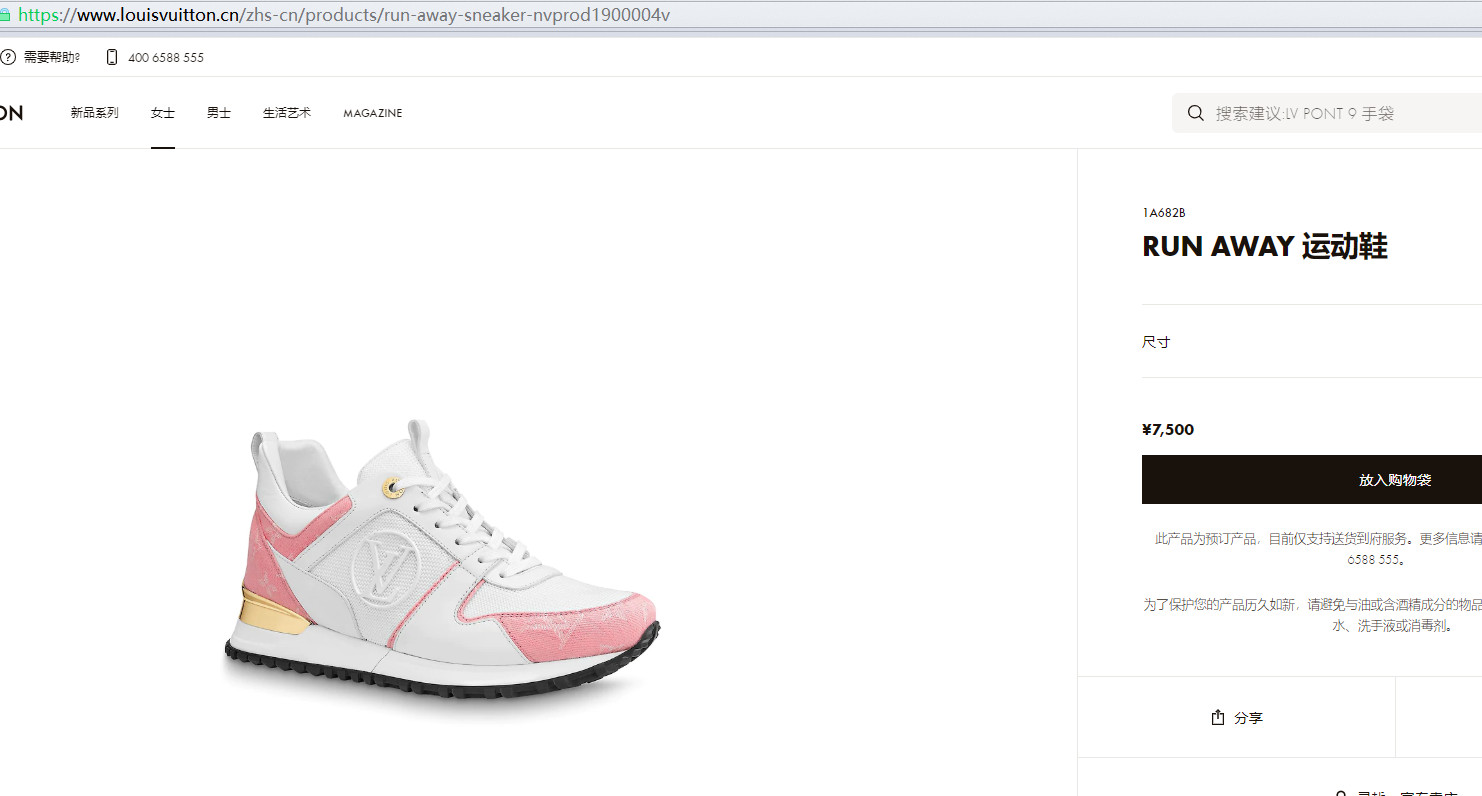The image size is (1482, 796).
Task: Click the search magnifier icon
Action: tap(1195, 113)
